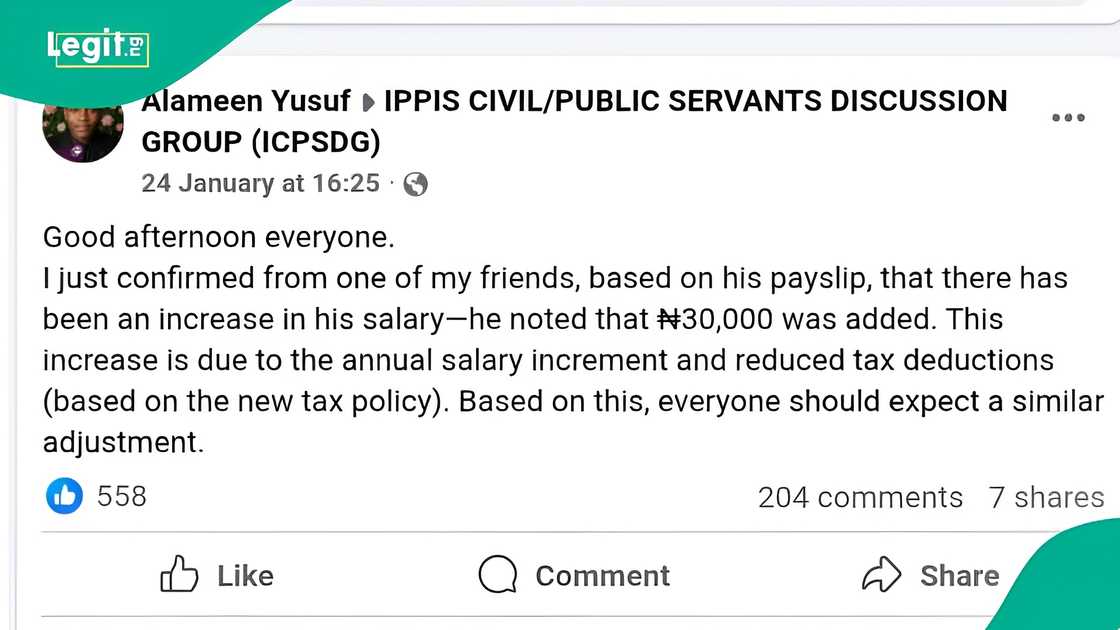
Task: Open Alameen Yusuf's profile picture
Action: 83,126
